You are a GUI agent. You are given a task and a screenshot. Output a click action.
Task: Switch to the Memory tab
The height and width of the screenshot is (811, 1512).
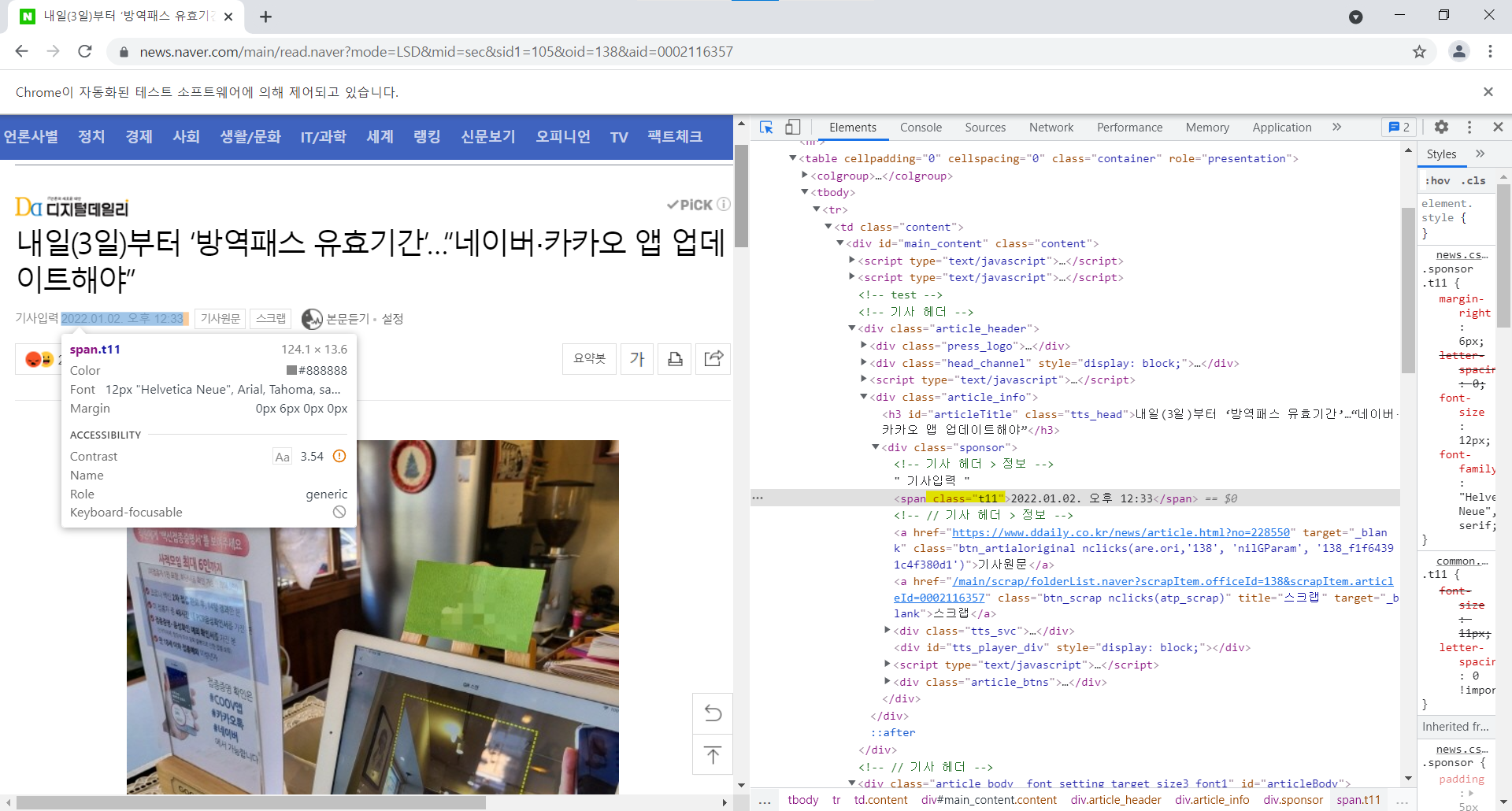click(x=1207, y=128)
